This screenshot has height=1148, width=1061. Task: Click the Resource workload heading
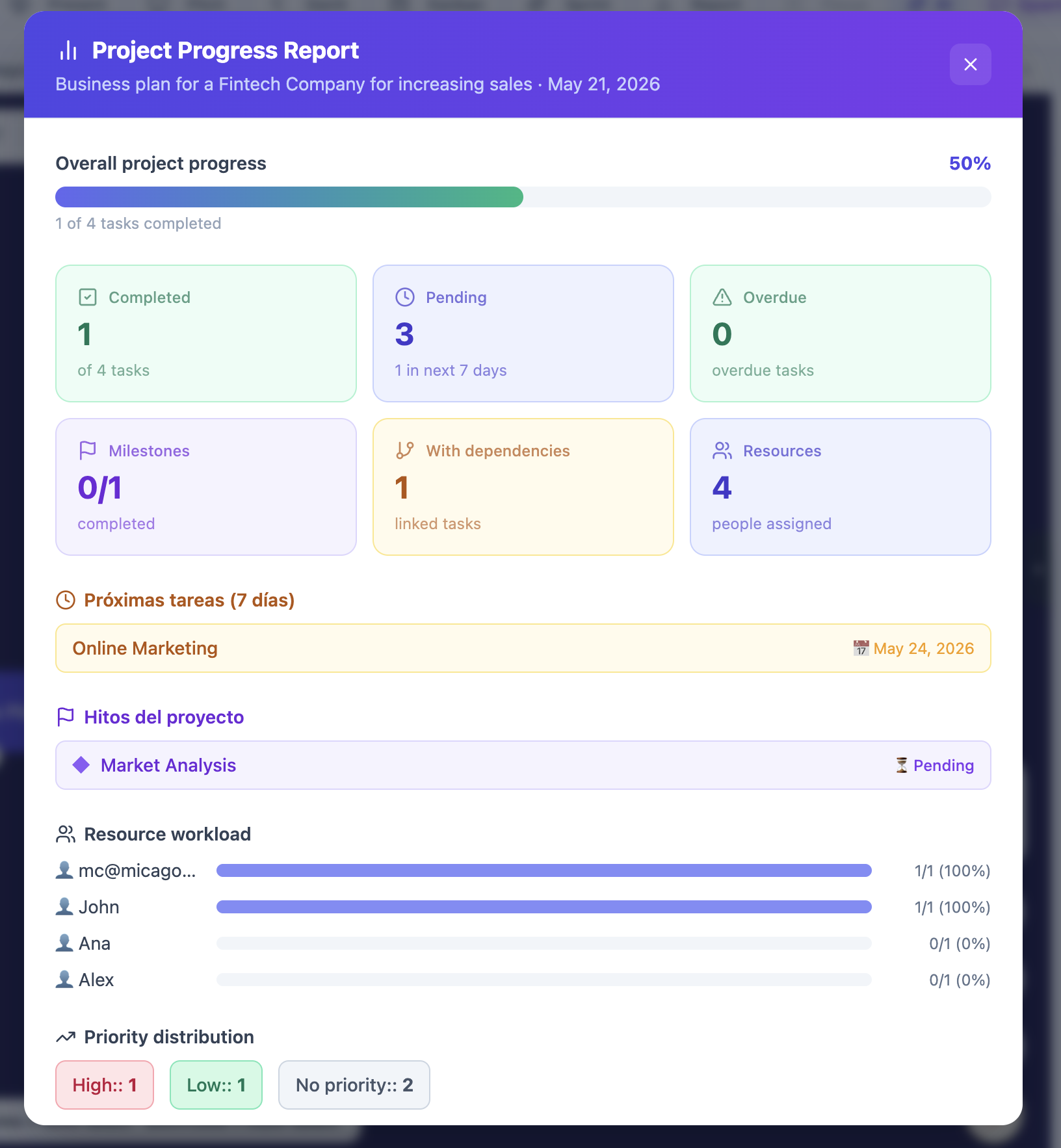[168, 834]
